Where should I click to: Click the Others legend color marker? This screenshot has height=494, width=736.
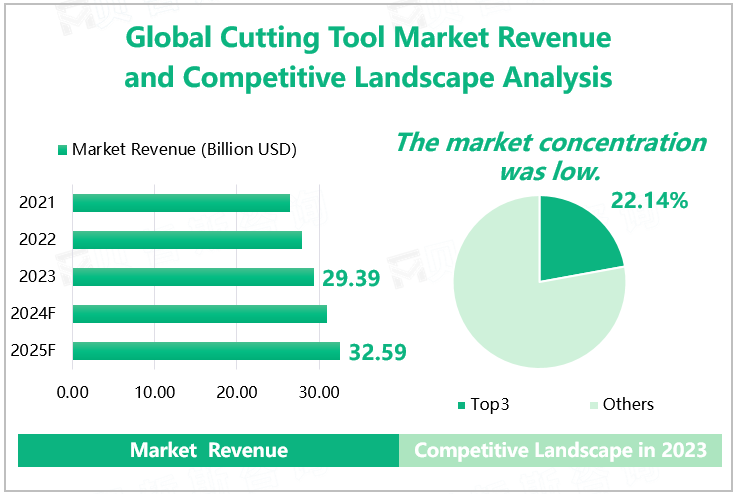pyautogui.click(x=594, y=405)
